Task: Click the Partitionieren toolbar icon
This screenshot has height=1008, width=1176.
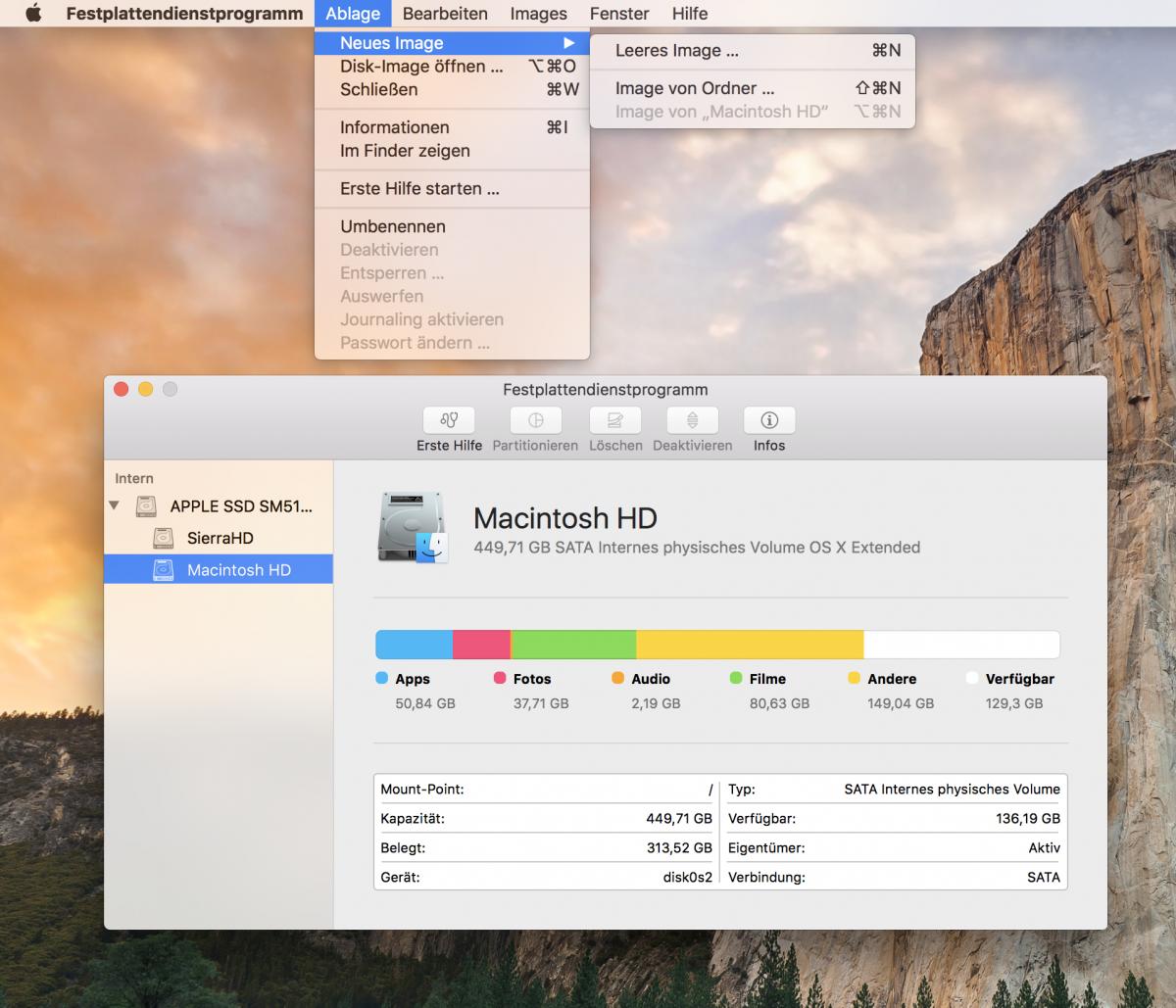Action: [535, 420]
